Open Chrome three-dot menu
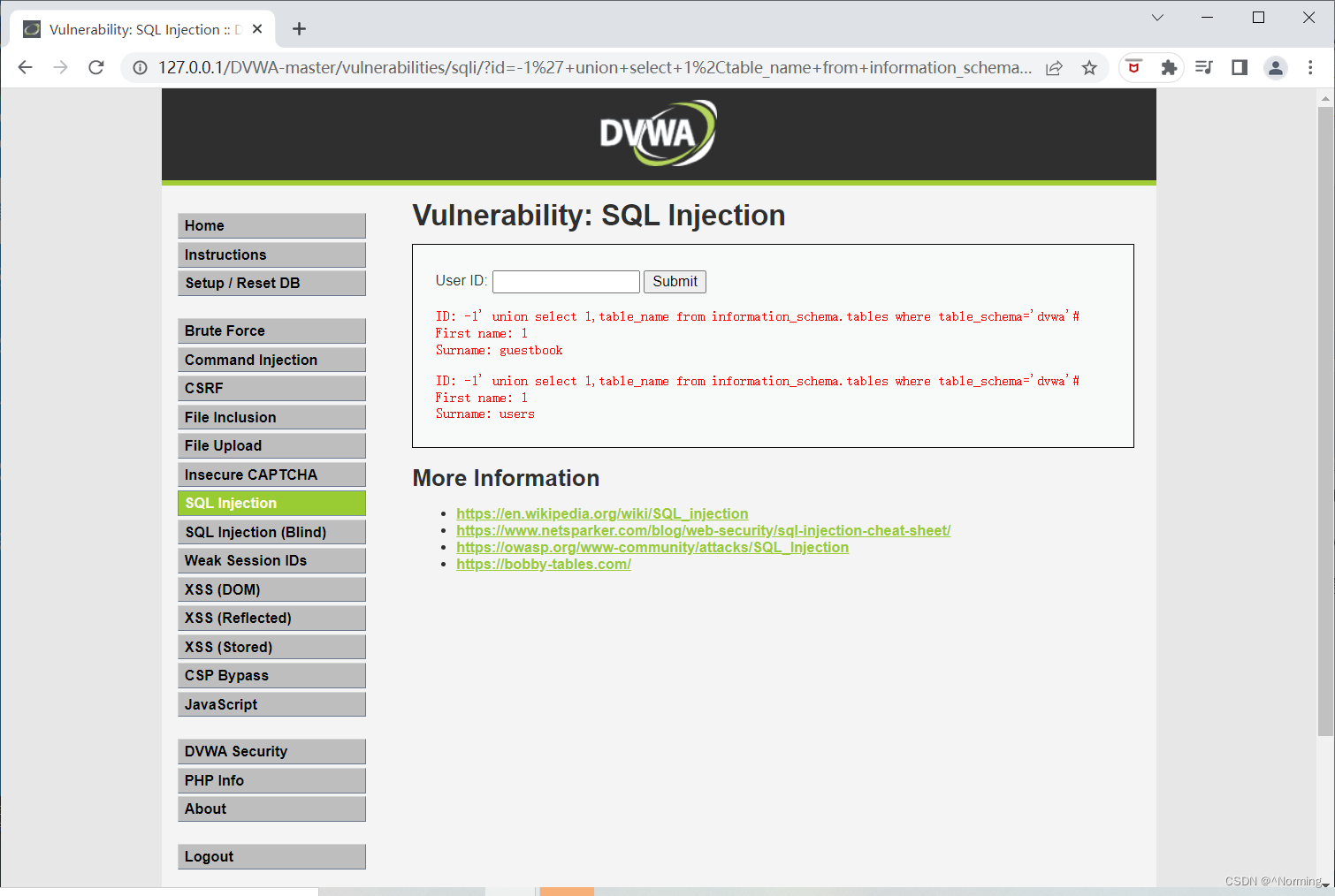This screenshot has width=1335, height=896. [1310, 67]
